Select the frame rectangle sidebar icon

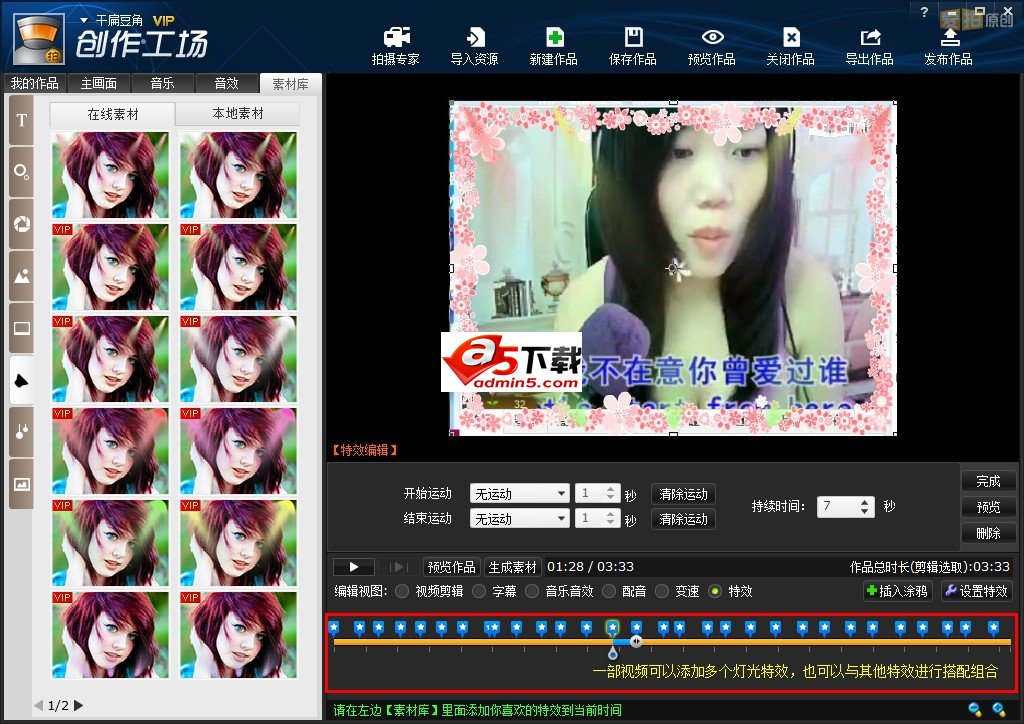pos(22,328)
